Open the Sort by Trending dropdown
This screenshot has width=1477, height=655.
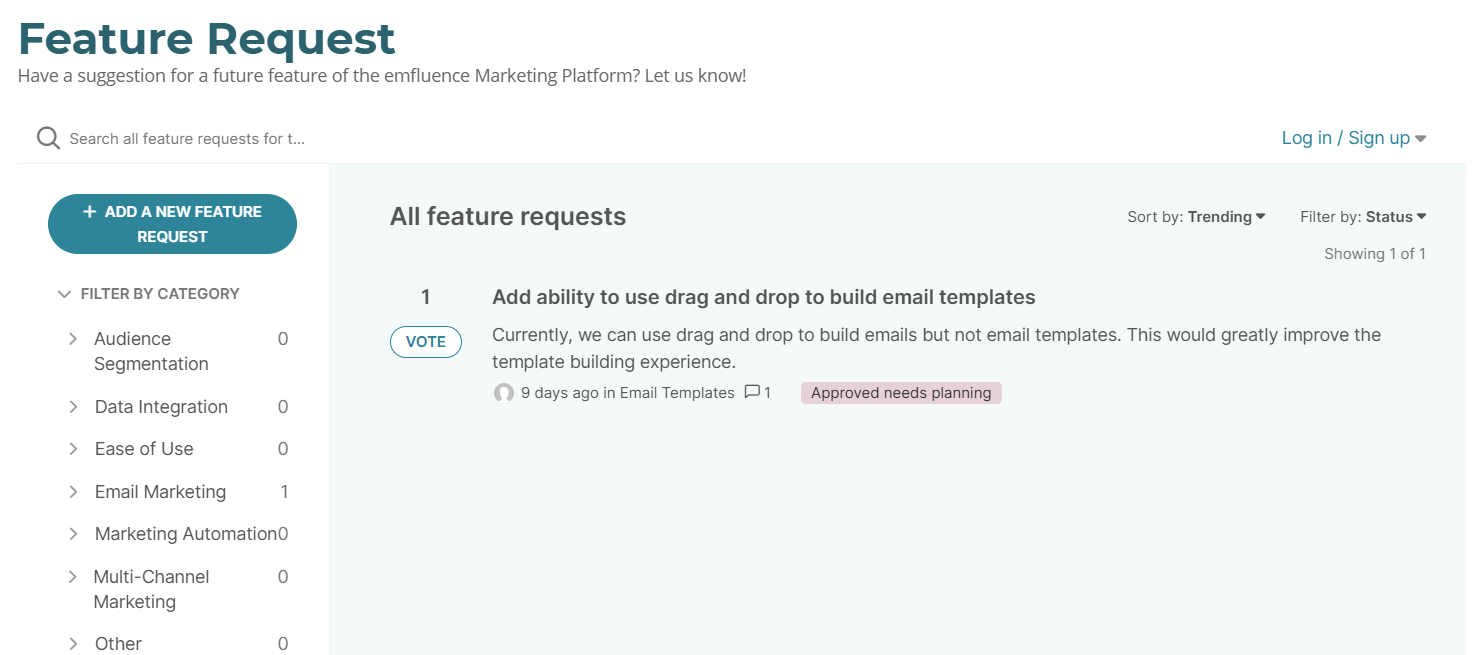1196,217
